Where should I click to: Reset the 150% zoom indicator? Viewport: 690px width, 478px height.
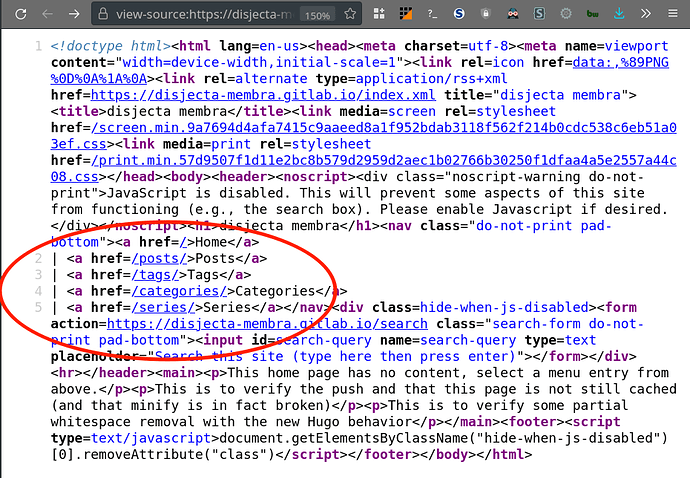tap(317, 15)
